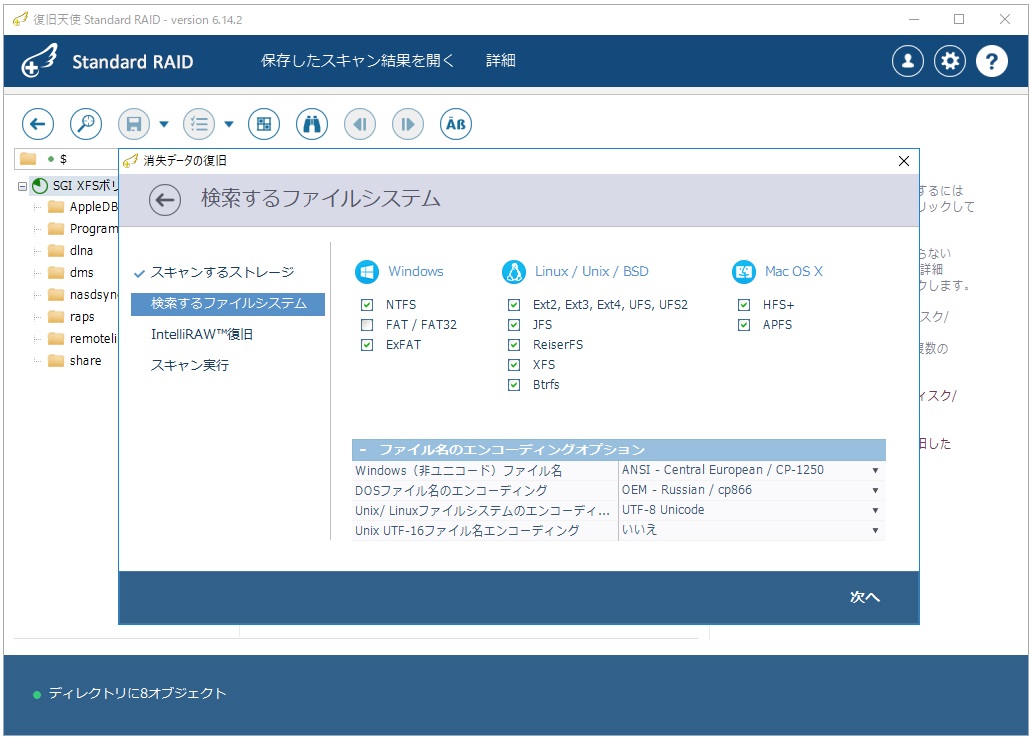
Task: Click the SGI XFS volume disk icon
Action: 40,186
